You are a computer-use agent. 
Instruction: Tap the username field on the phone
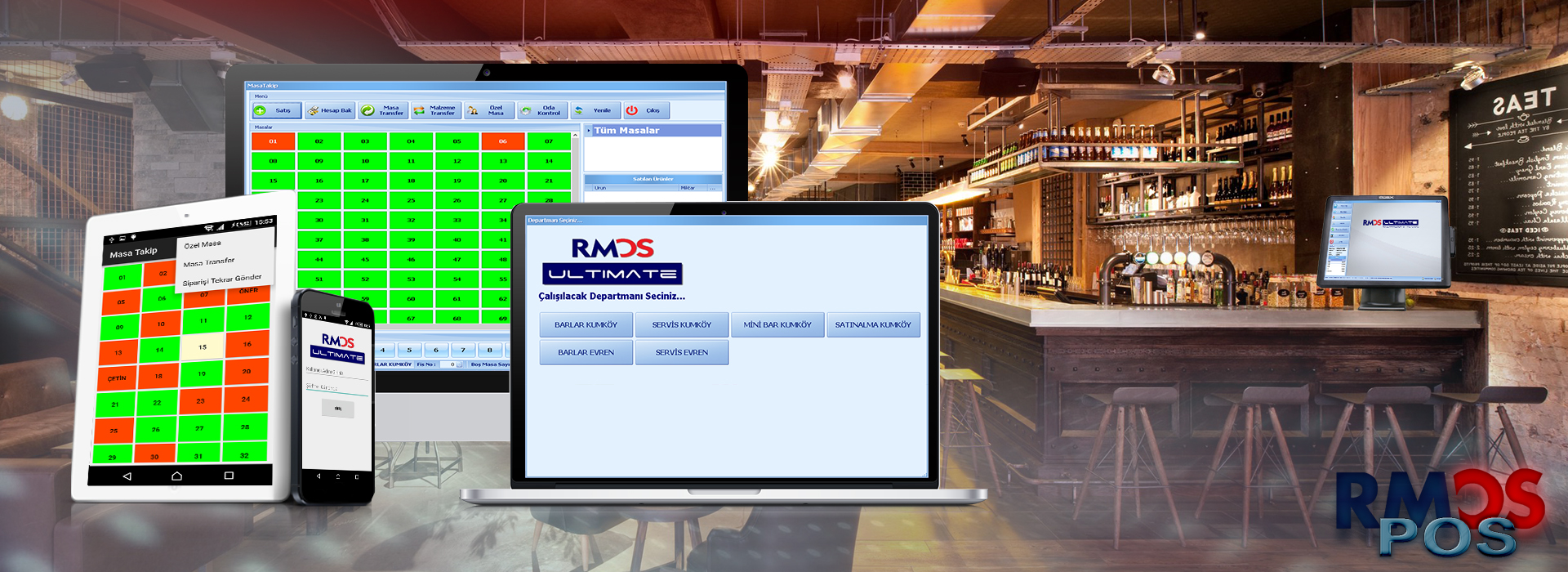click(x=336, y=372)
